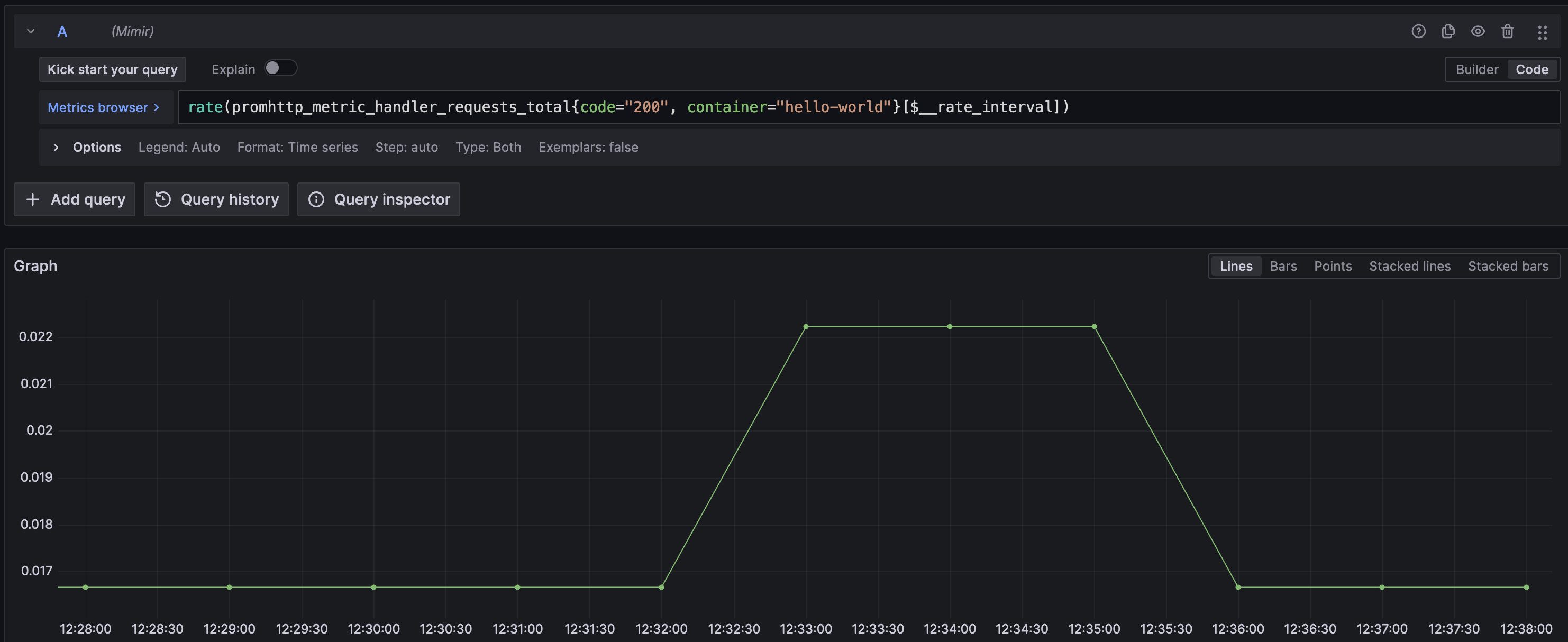The height and width of the screenshot is (642, 1568).
Task: Click the Kick start your query button
Action: pyautogui.click(x=112, y=69)
